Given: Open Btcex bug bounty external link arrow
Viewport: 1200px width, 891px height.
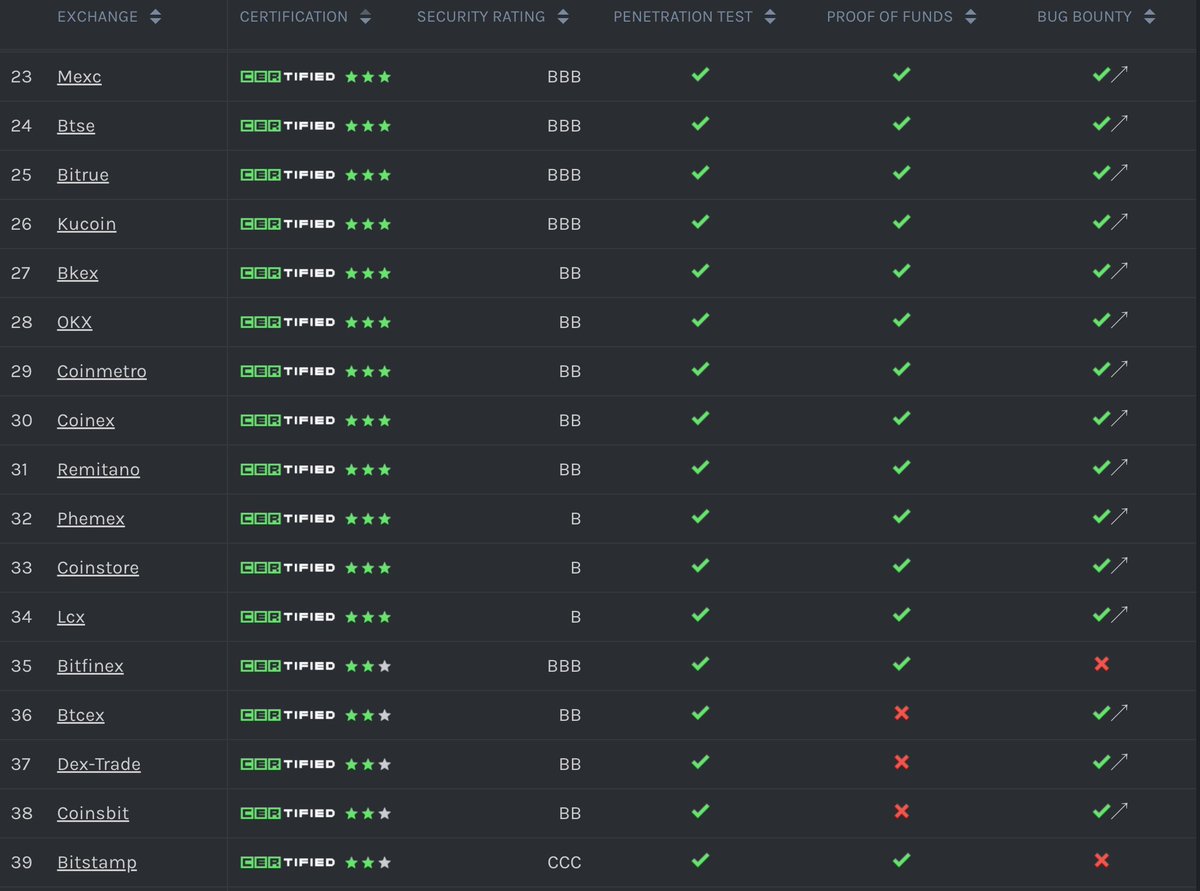Looking at the screenshot, I should point(1120,712).
